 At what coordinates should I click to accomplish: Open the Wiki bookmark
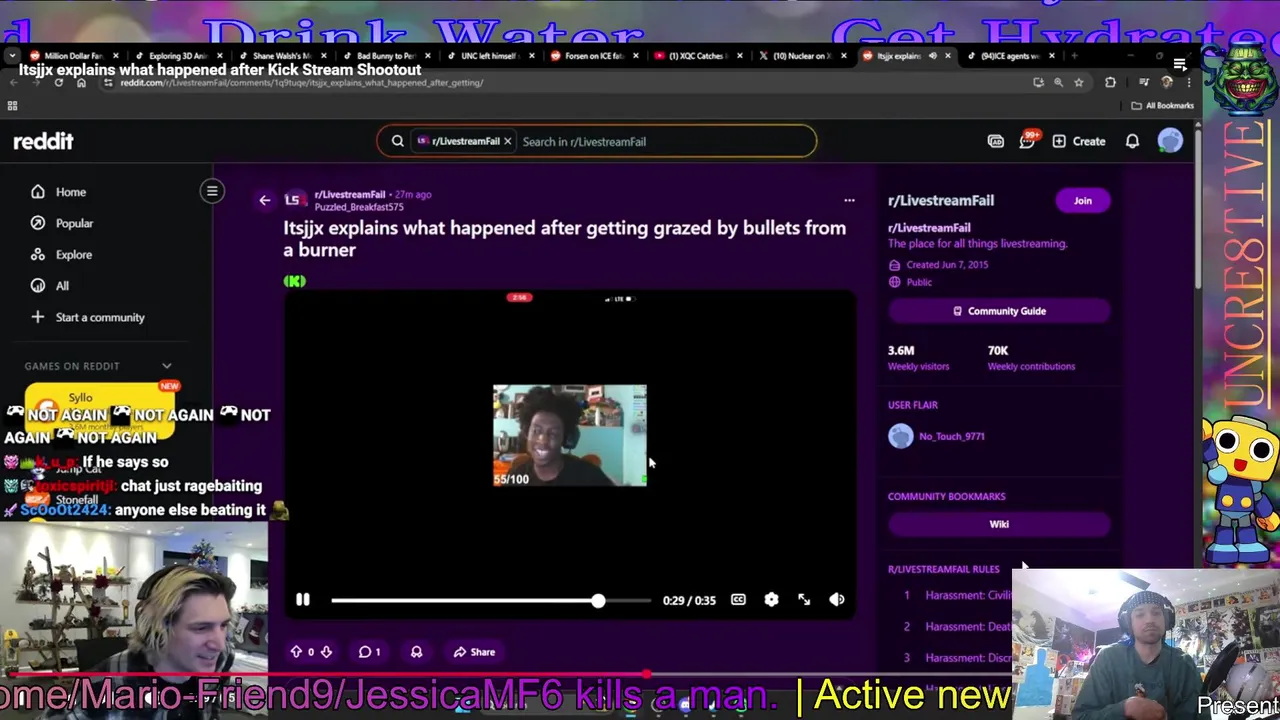[999, 524]
